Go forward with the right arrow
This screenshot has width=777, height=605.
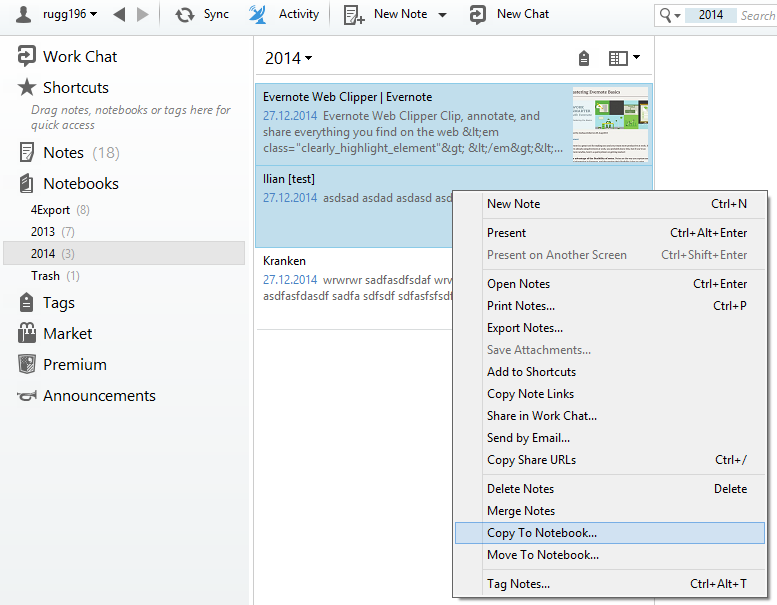(142, 14)
